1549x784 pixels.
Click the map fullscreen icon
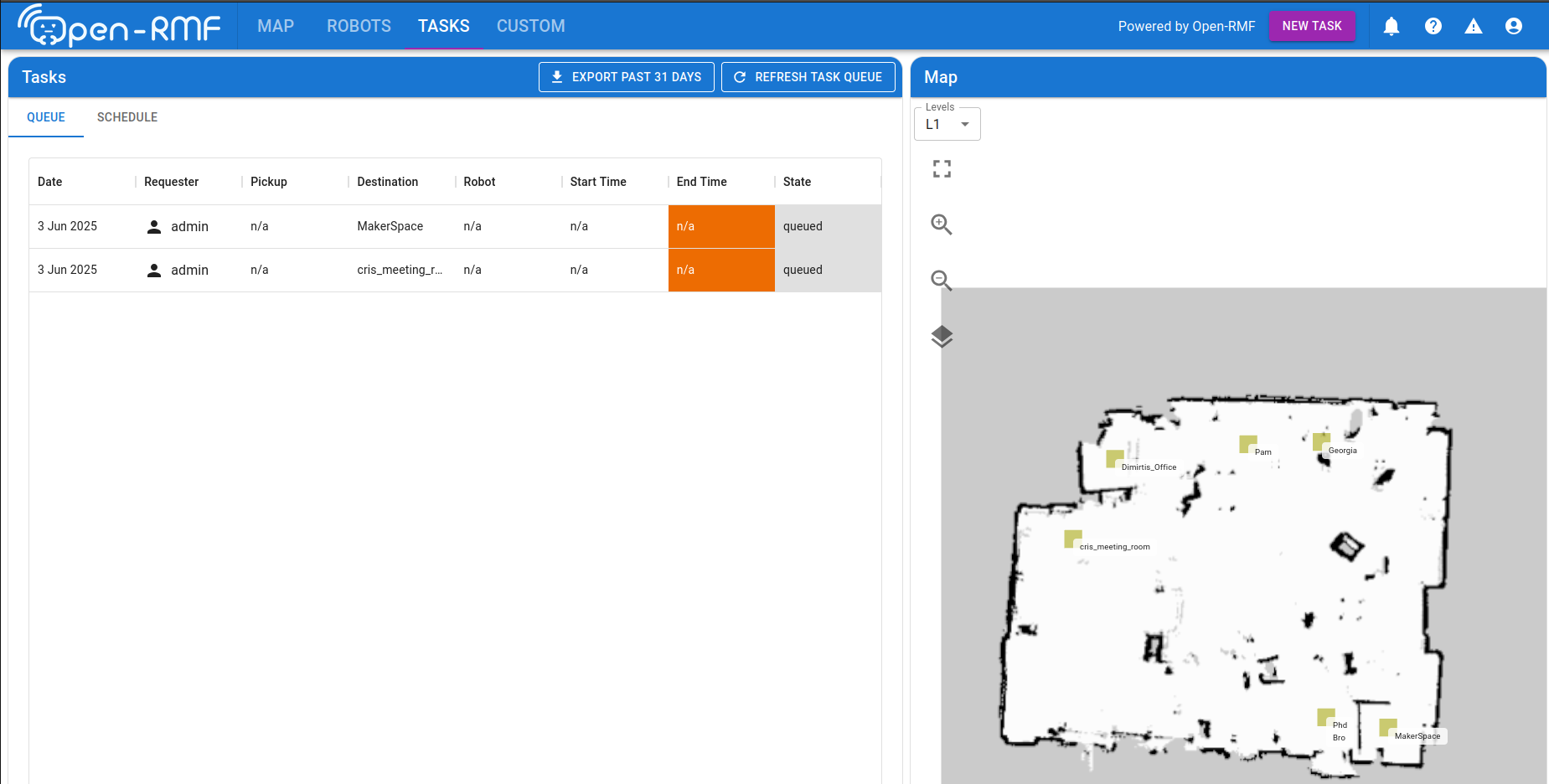[942, 169]
